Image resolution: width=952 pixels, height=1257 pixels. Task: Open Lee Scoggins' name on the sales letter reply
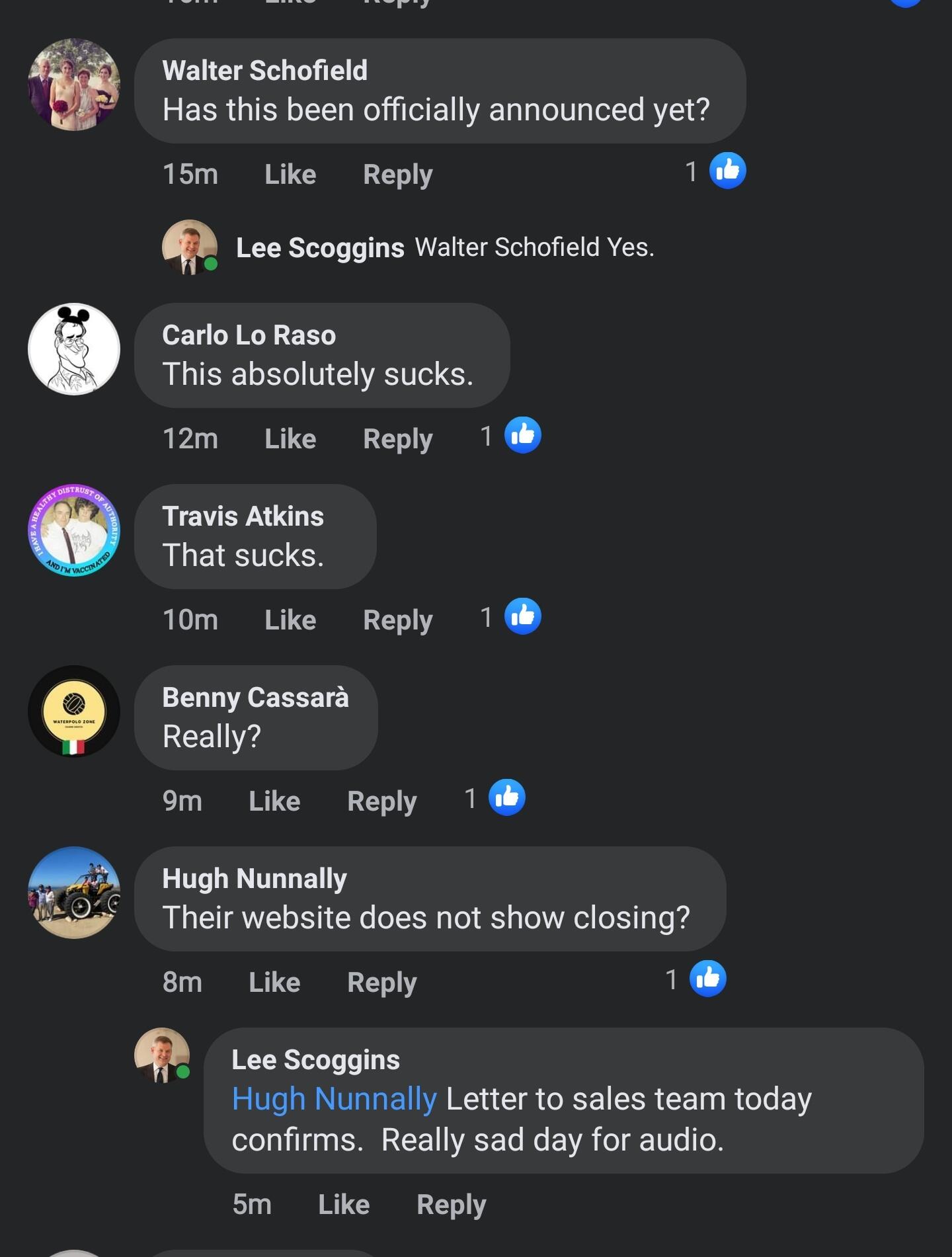point(315,1060)
